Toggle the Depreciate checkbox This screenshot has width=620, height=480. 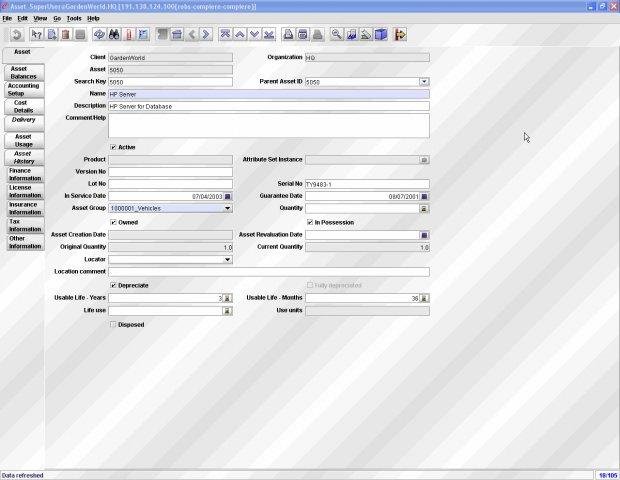click(113, 285)
